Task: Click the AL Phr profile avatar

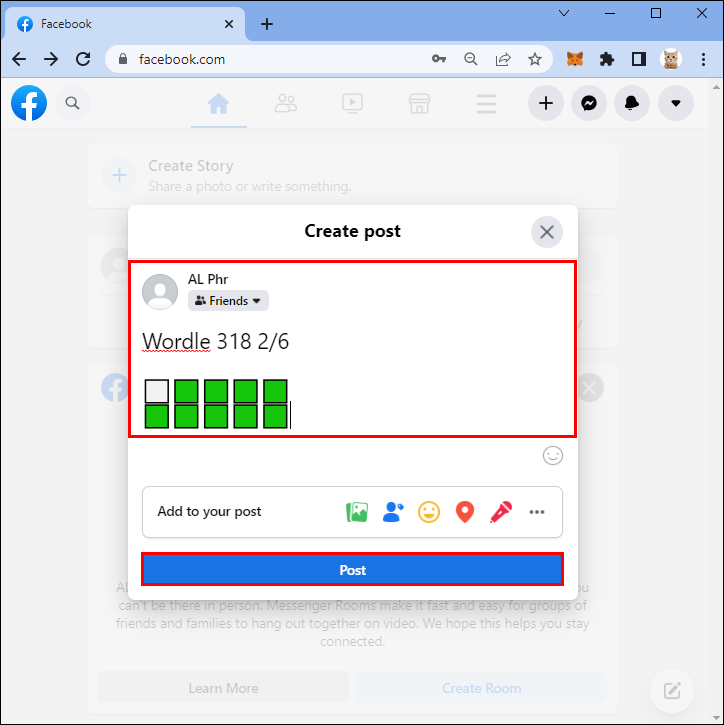Action: click(x=160, y=291)
